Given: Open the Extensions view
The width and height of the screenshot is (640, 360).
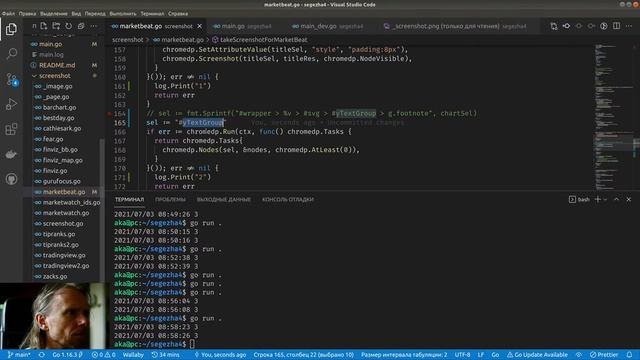Looking at the screenshot, I should pos(11,129).
